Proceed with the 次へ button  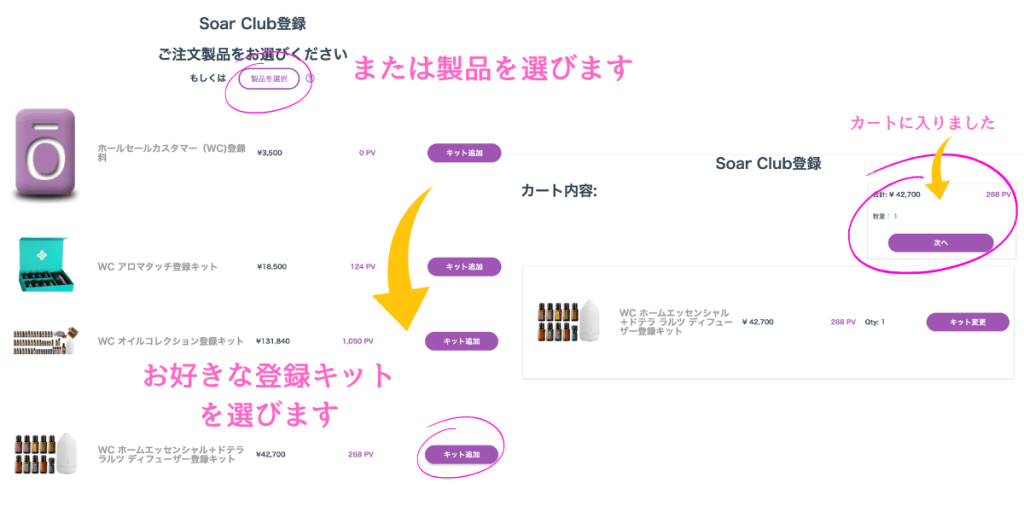[x=940, y=242]
